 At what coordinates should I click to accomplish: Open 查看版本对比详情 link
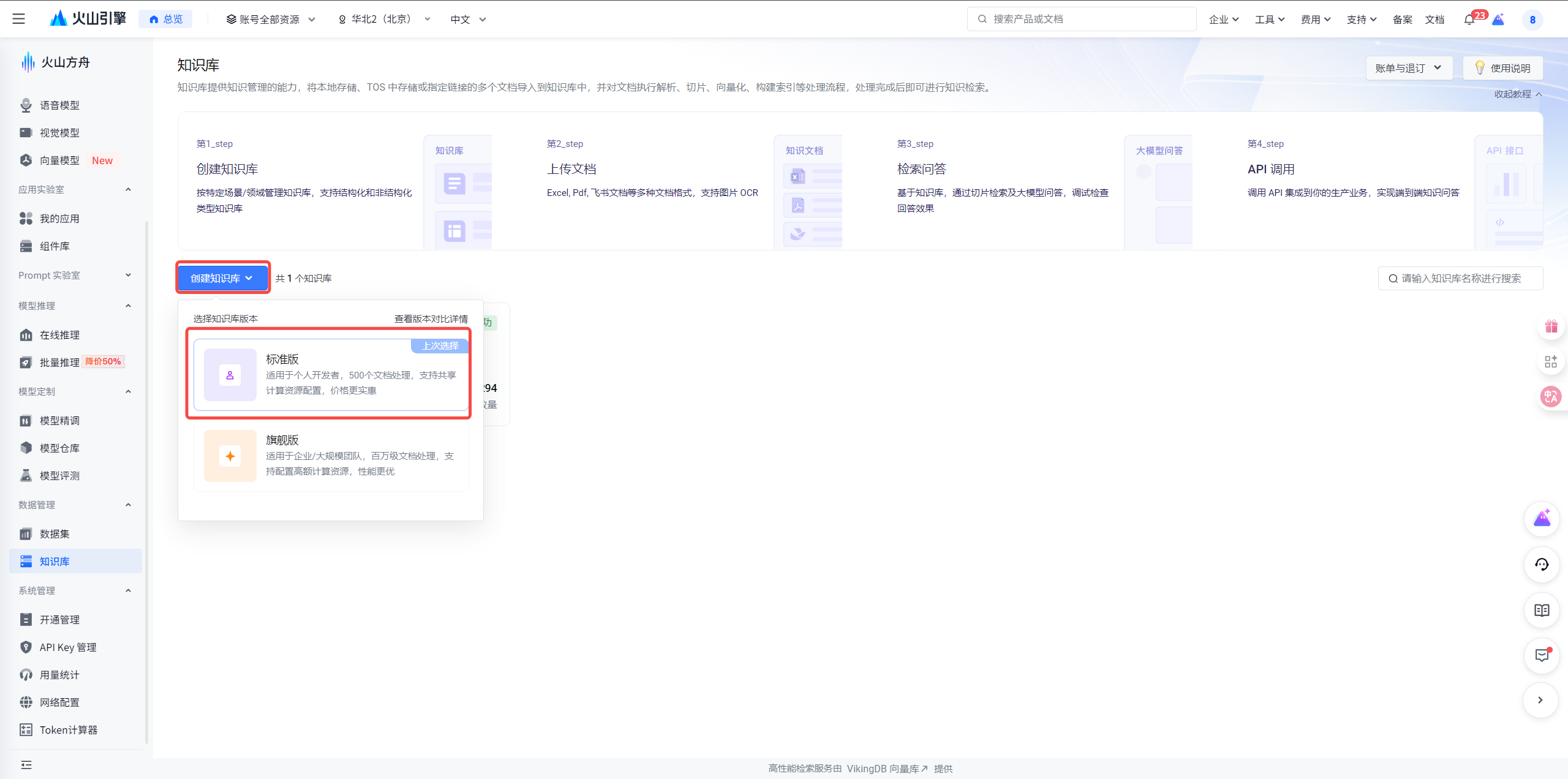[431, 318]
